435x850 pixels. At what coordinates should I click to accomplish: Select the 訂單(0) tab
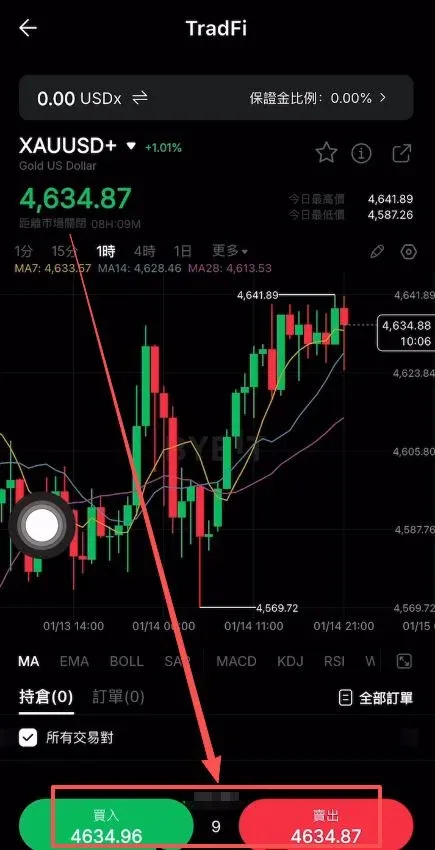[x=118, y=697]
